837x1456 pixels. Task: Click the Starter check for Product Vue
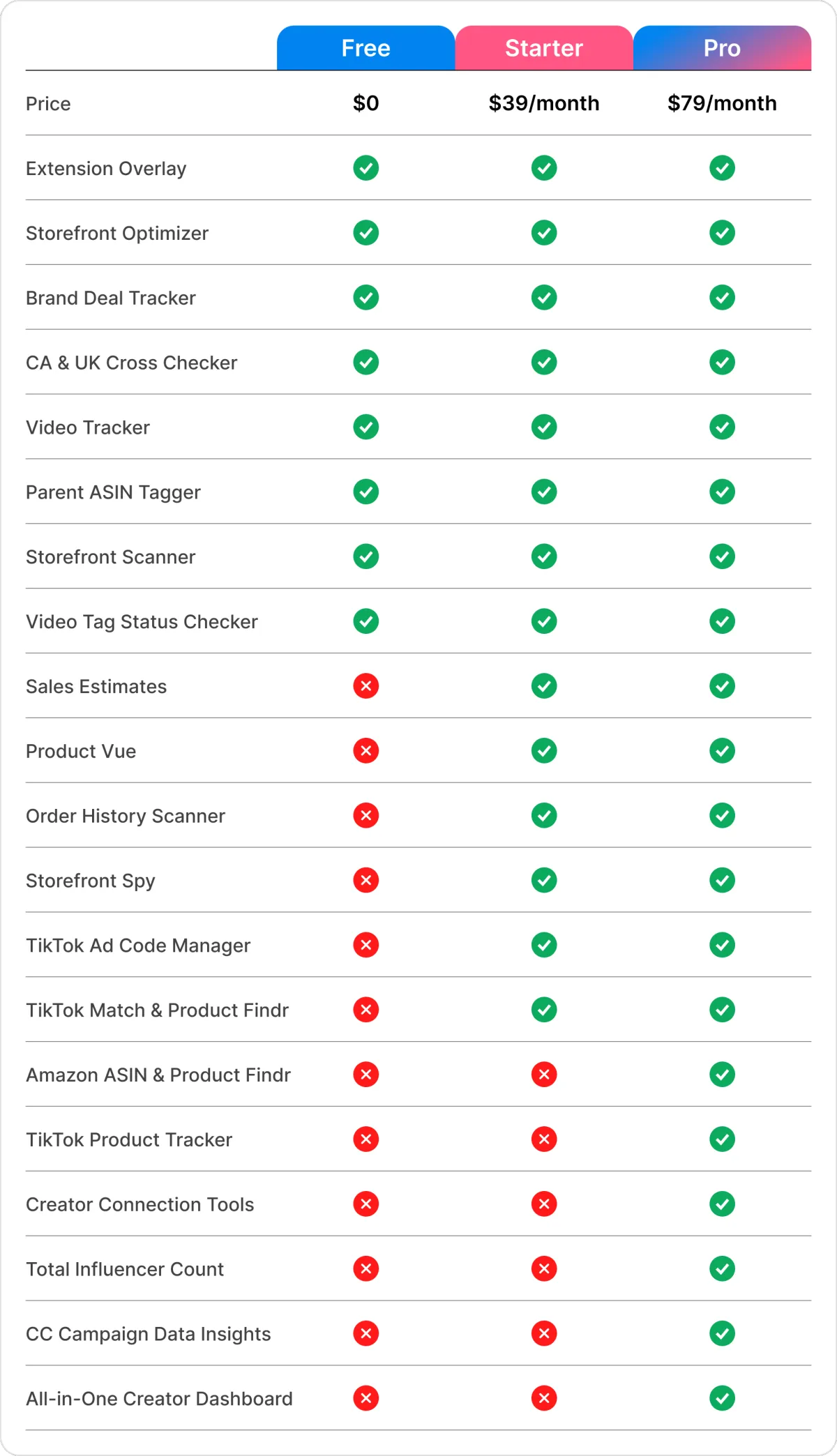tap(544, 751)
